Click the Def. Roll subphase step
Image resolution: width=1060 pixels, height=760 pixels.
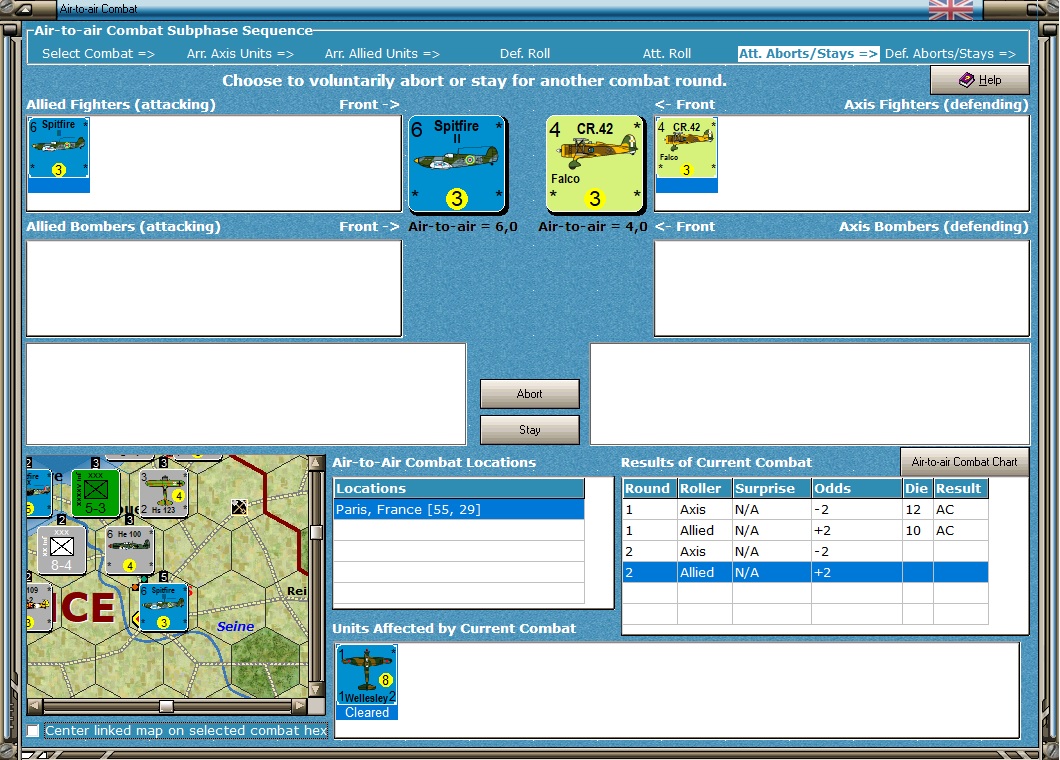tap(525, 53)
